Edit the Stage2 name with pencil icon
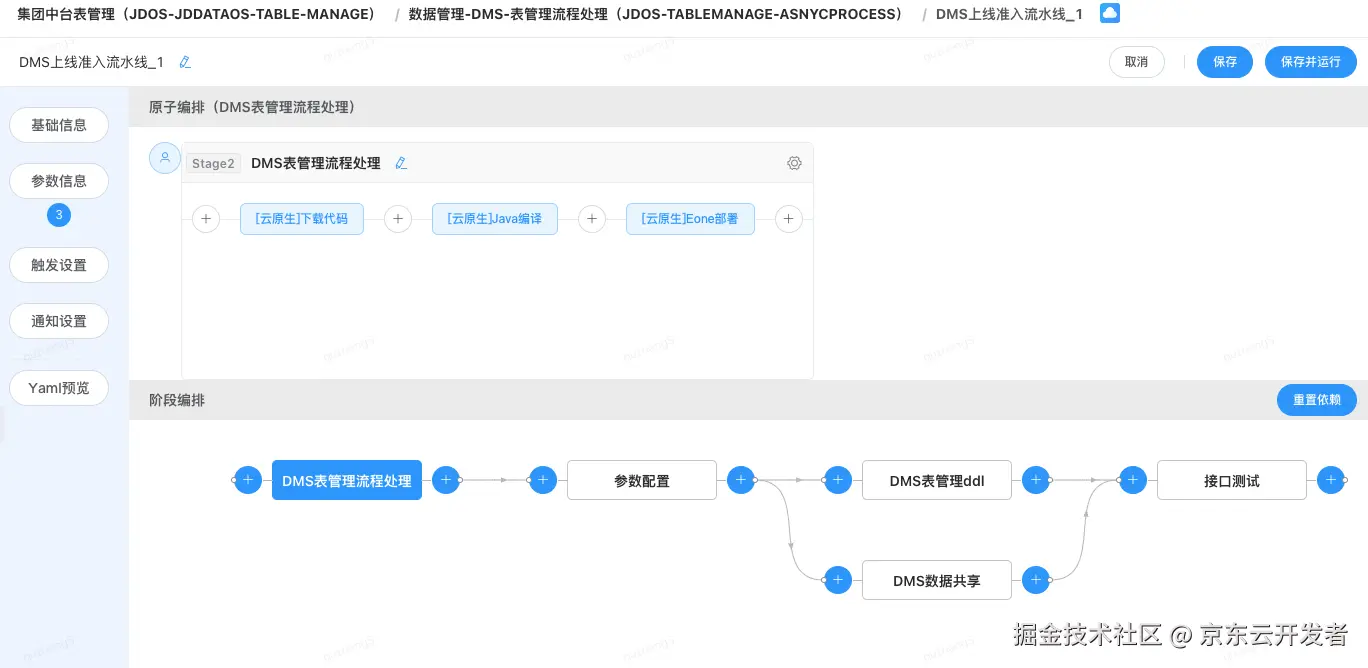This screenshot has width=1368, height=668. [401, 163]
